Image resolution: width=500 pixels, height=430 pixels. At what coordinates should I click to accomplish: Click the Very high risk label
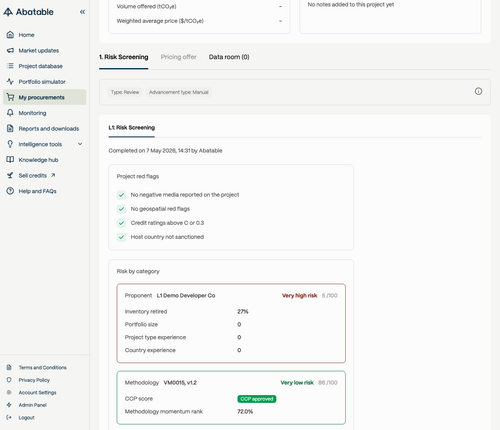pyautogui.click(x=299, y=295)
